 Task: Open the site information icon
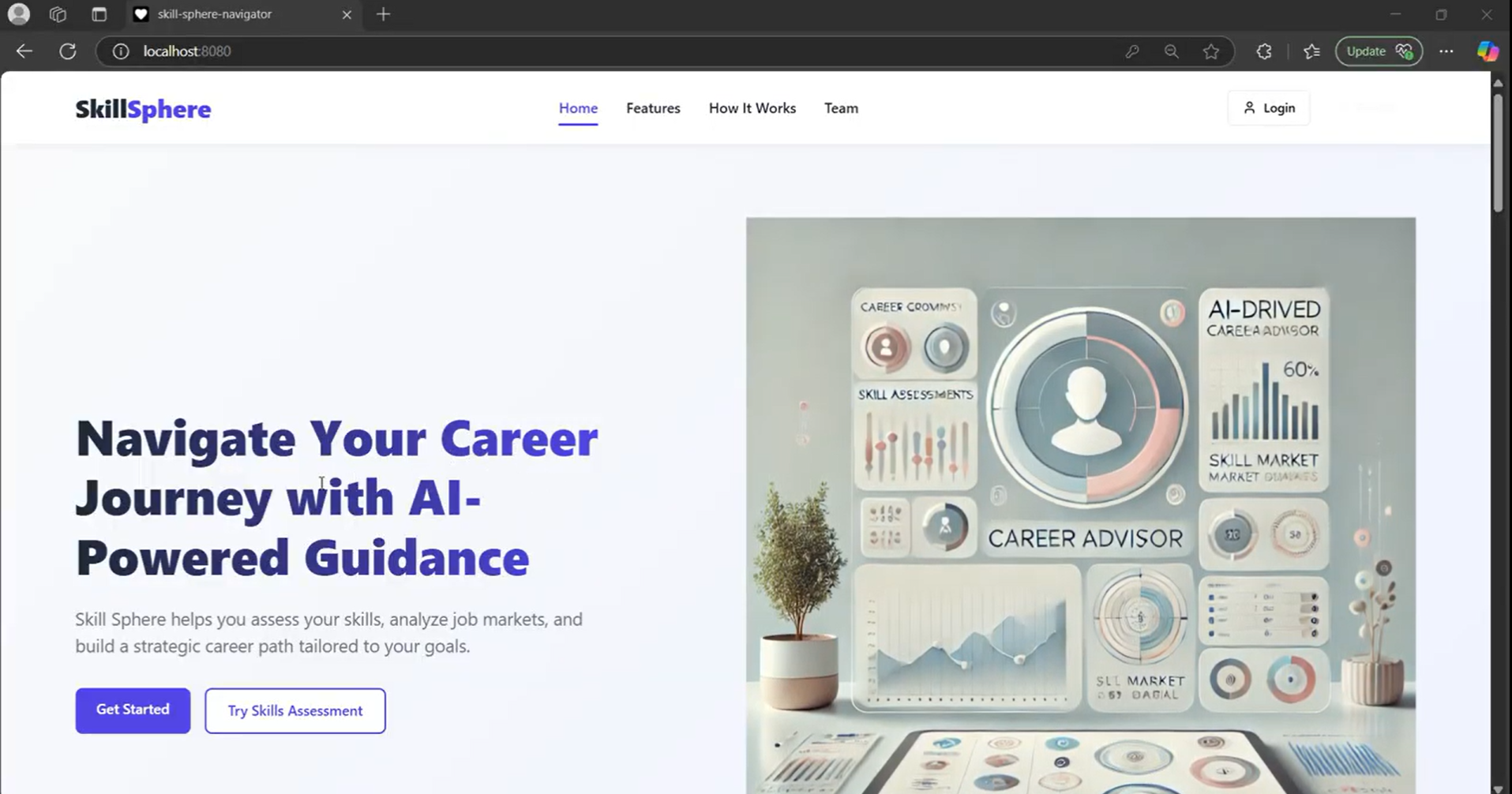[121, 51]
